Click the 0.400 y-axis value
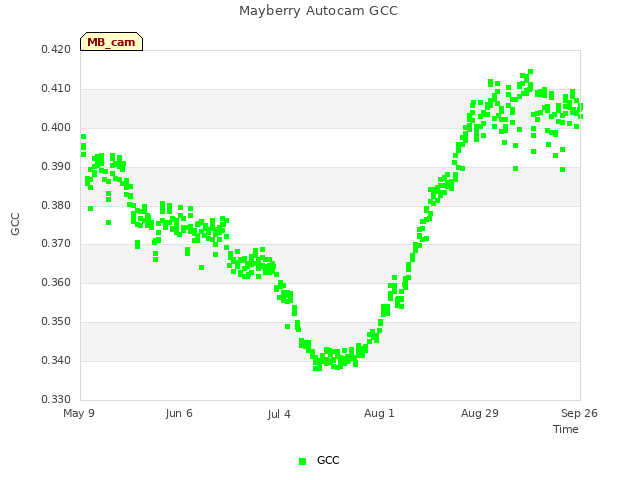640x480 pixels. point(56,128)
